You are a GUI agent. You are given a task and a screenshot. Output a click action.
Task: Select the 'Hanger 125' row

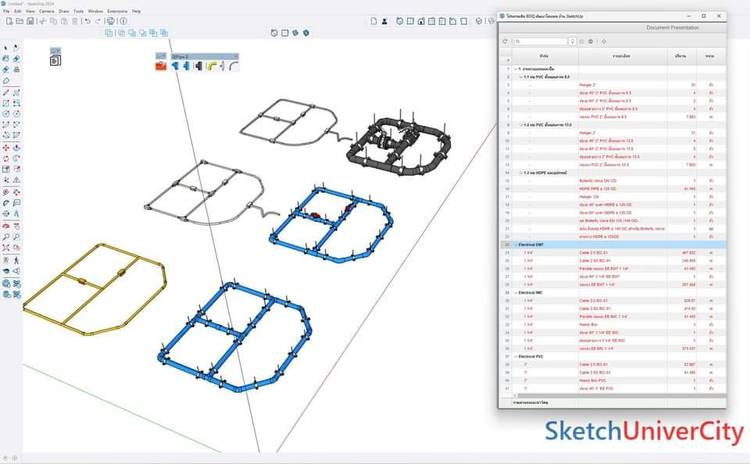(613, 197)
